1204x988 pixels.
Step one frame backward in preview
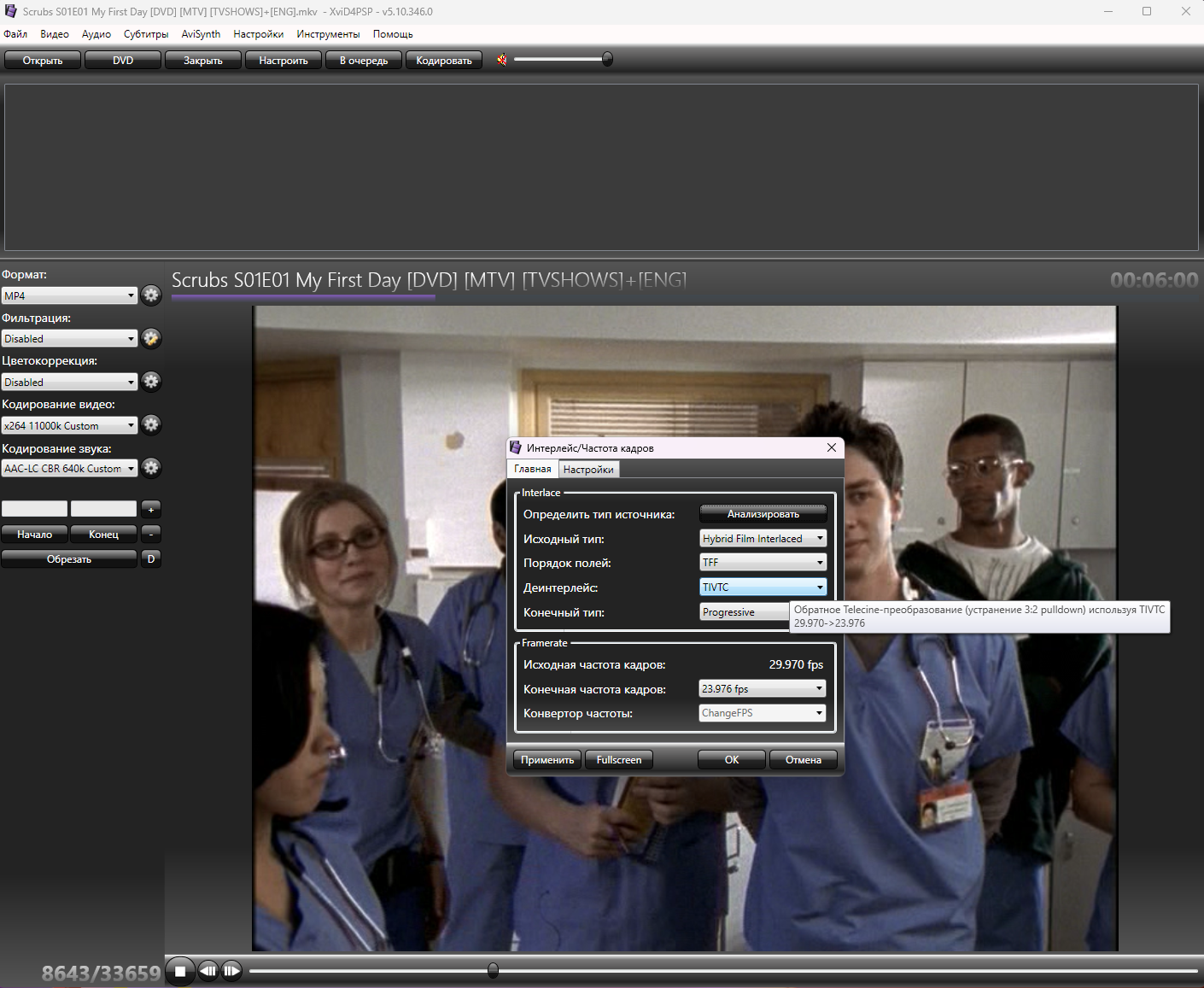click(x=208, y=971)
